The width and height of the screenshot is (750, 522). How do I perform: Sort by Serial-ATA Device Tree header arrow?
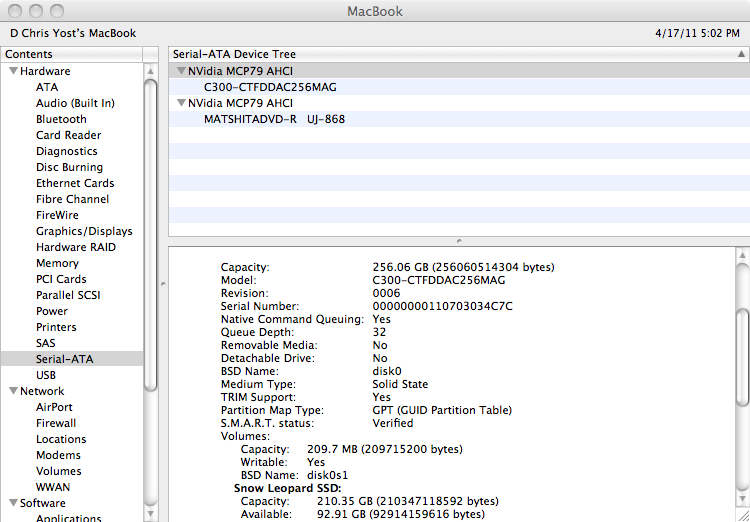tap(741, 54)
